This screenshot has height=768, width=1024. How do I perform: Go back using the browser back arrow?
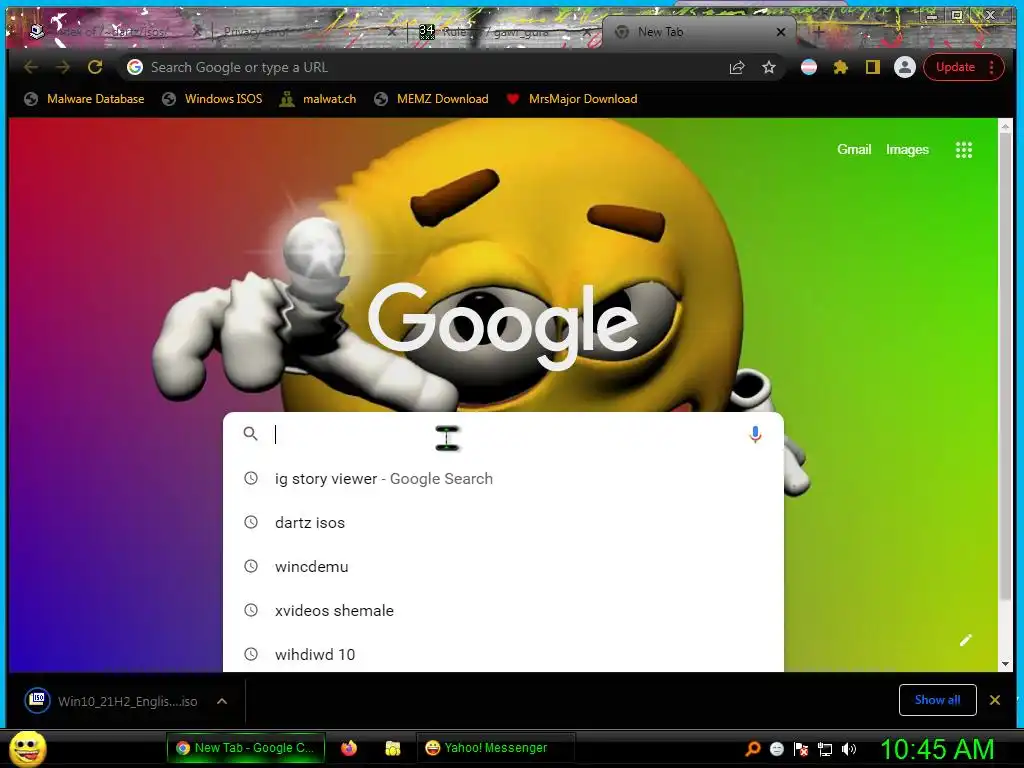click(x=31, y=67)
